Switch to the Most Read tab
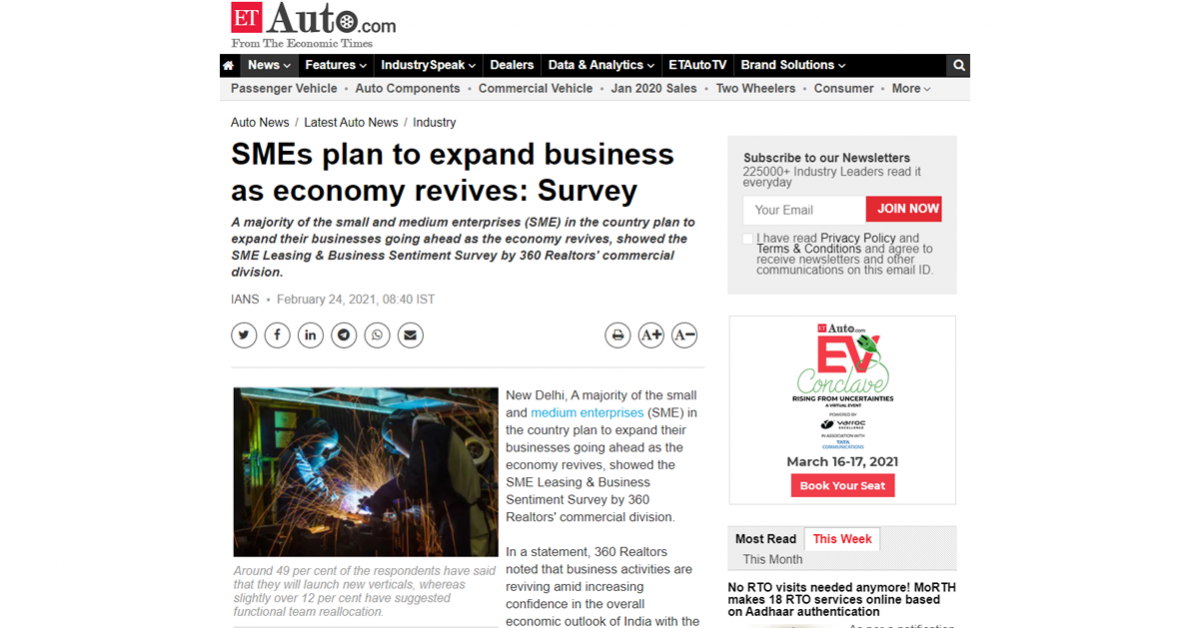Viewport: 1200px width, 628px height. [x=766, y=539]
